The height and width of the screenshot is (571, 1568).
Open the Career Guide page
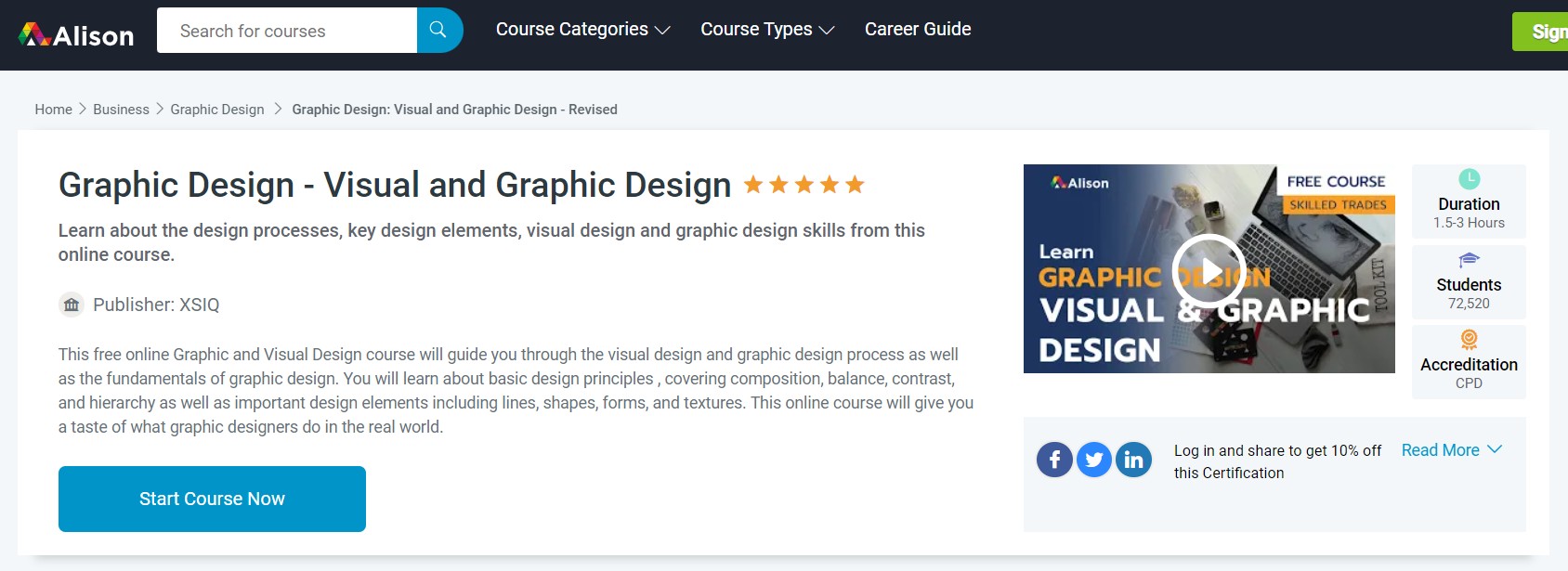point(918,30)
